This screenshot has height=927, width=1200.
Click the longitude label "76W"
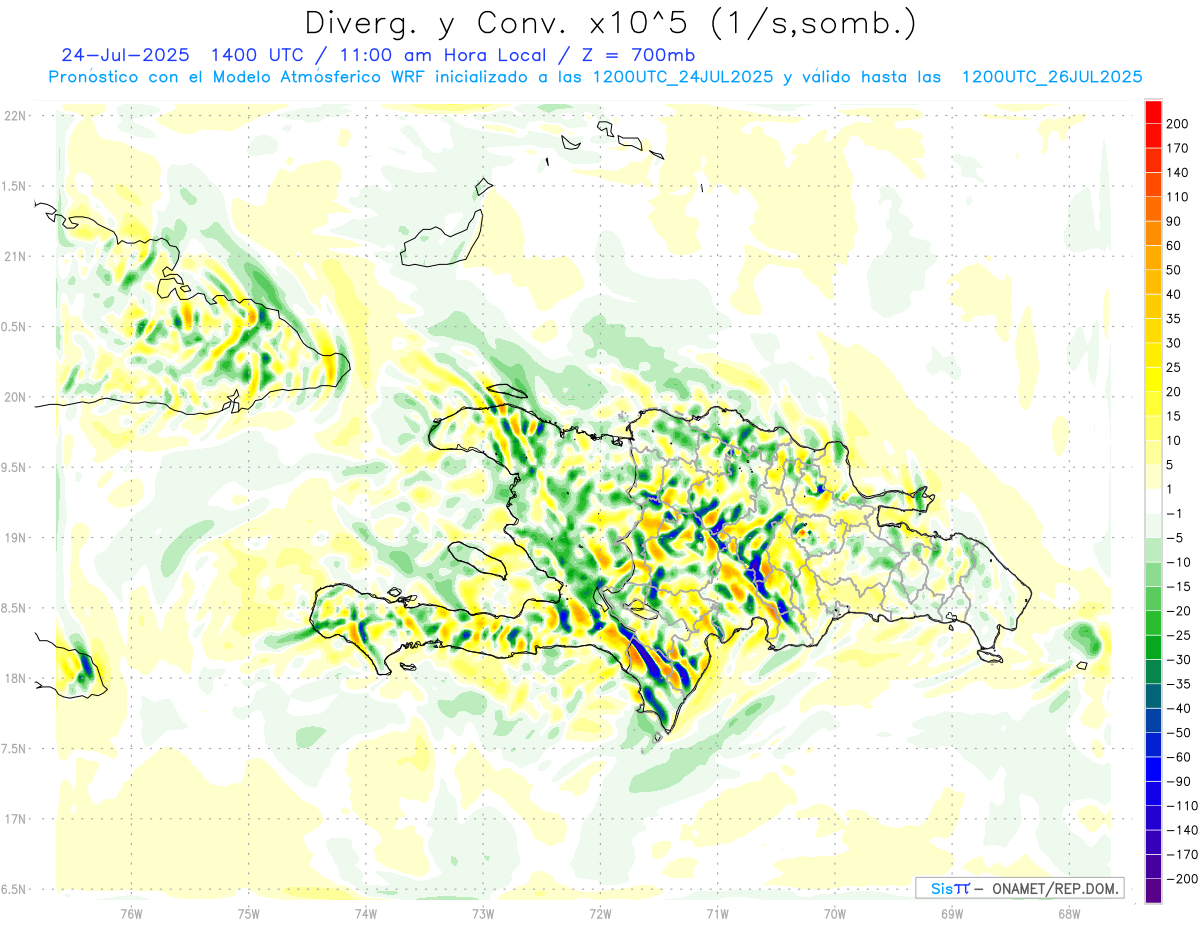(x=131, y=912)
